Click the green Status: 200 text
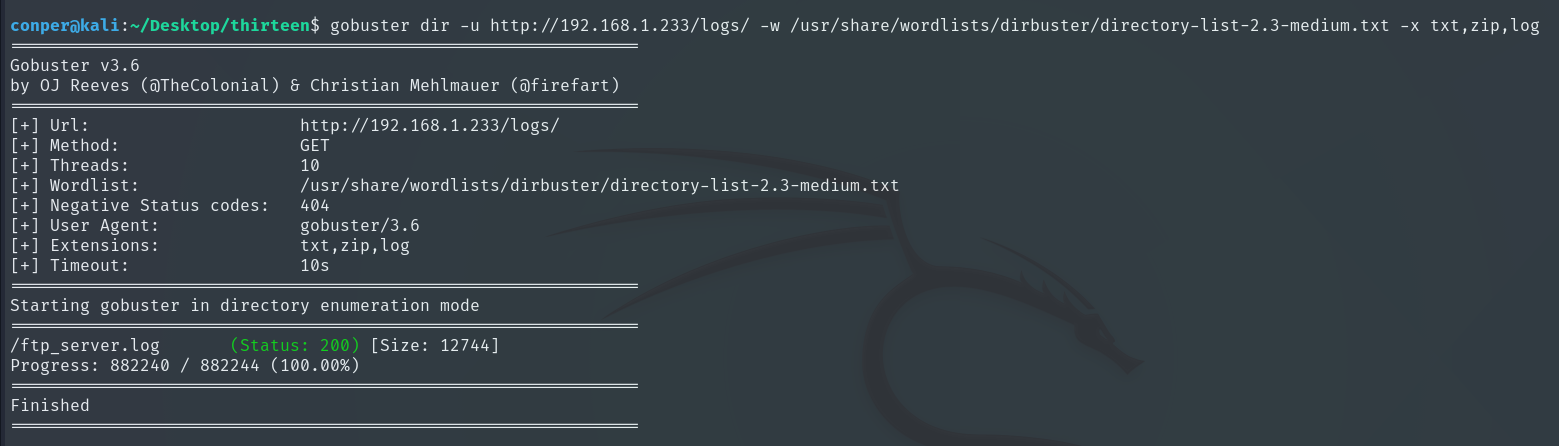Screen dimensions: 1559x446 click(295, 346)
